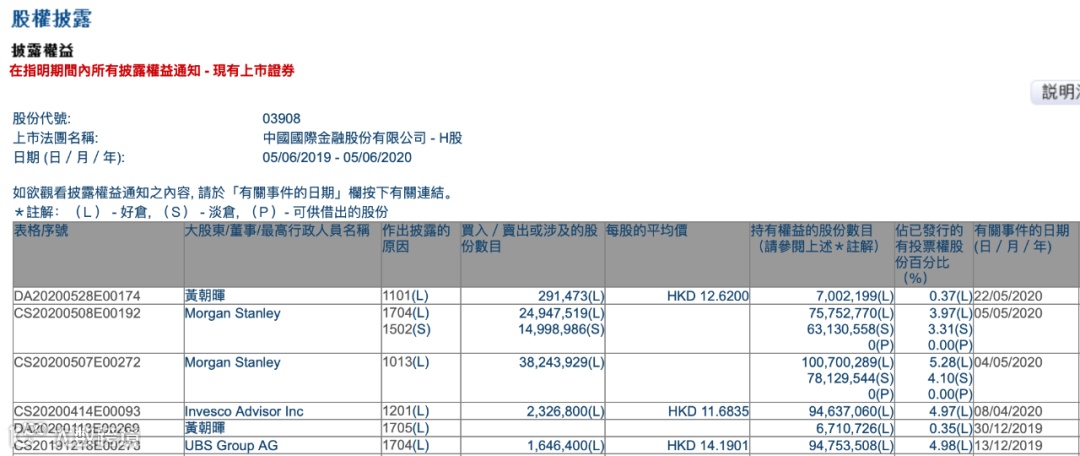Open Morgan Stanley link in row CS20200507E00272
Viewport: 1080px width, 456px height.
pyautogui.click(x=232, y=362)
